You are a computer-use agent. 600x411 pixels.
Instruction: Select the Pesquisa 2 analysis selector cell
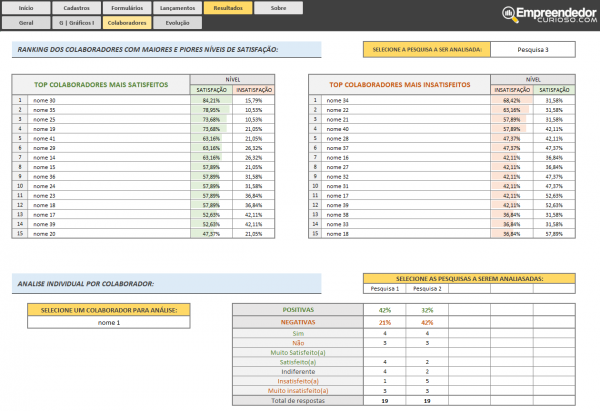pyautogui.click(x=427, y=289)
